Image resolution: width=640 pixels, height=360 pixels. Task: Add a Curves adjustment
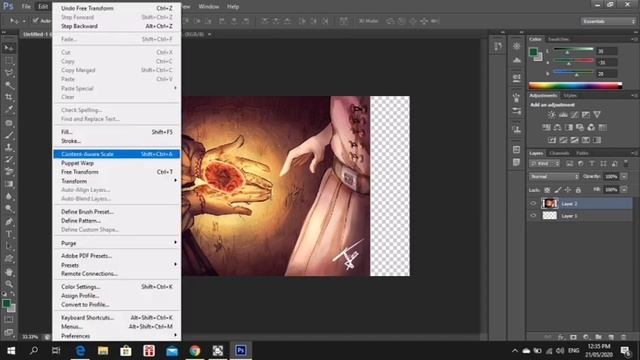coord(574,115)
